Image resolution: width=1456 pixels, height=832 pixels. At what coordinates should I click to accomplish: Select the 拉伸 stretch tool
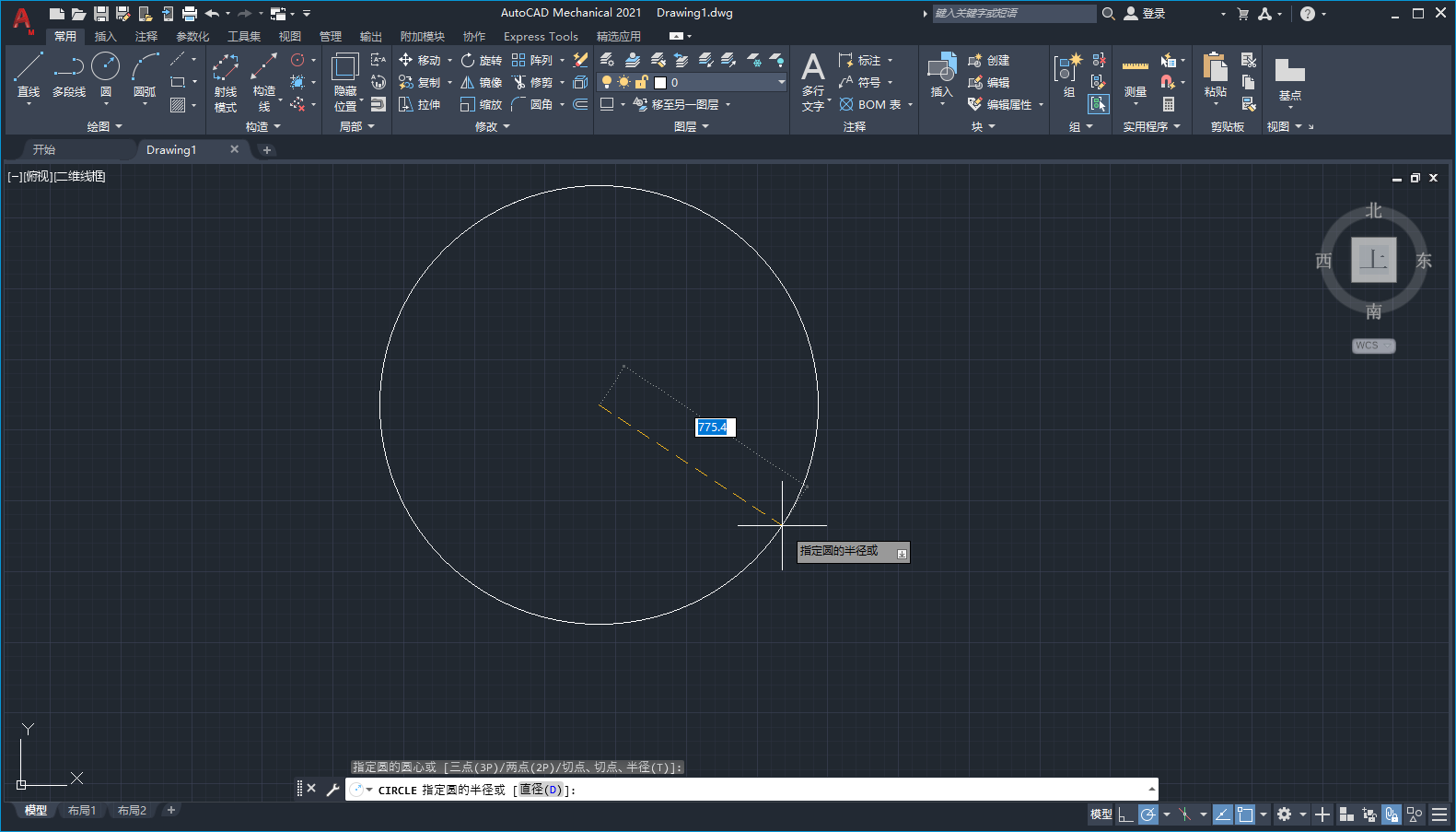click(420, 104)
